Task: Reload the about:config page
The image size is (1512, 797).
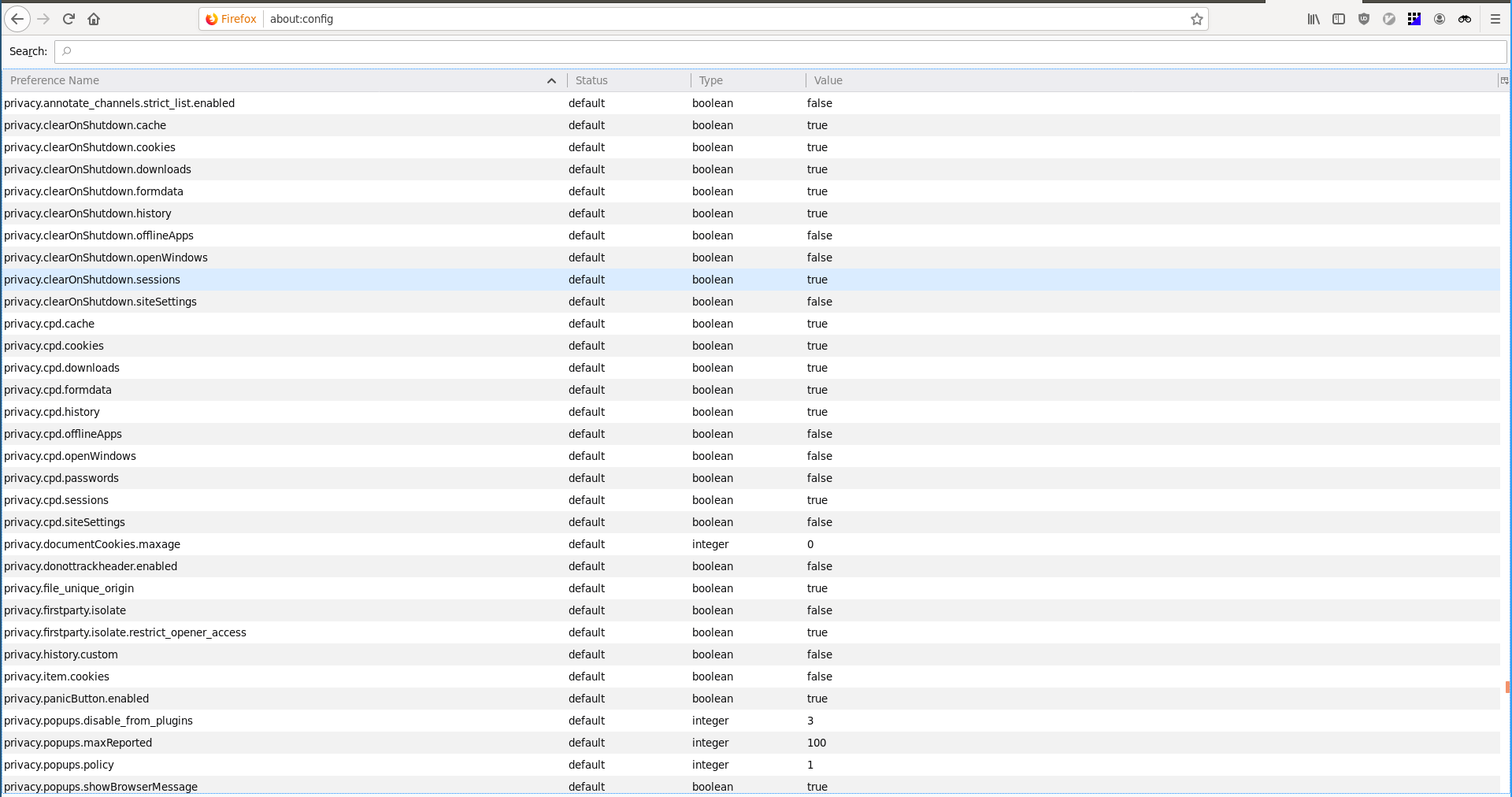Action: click(69, 19)
